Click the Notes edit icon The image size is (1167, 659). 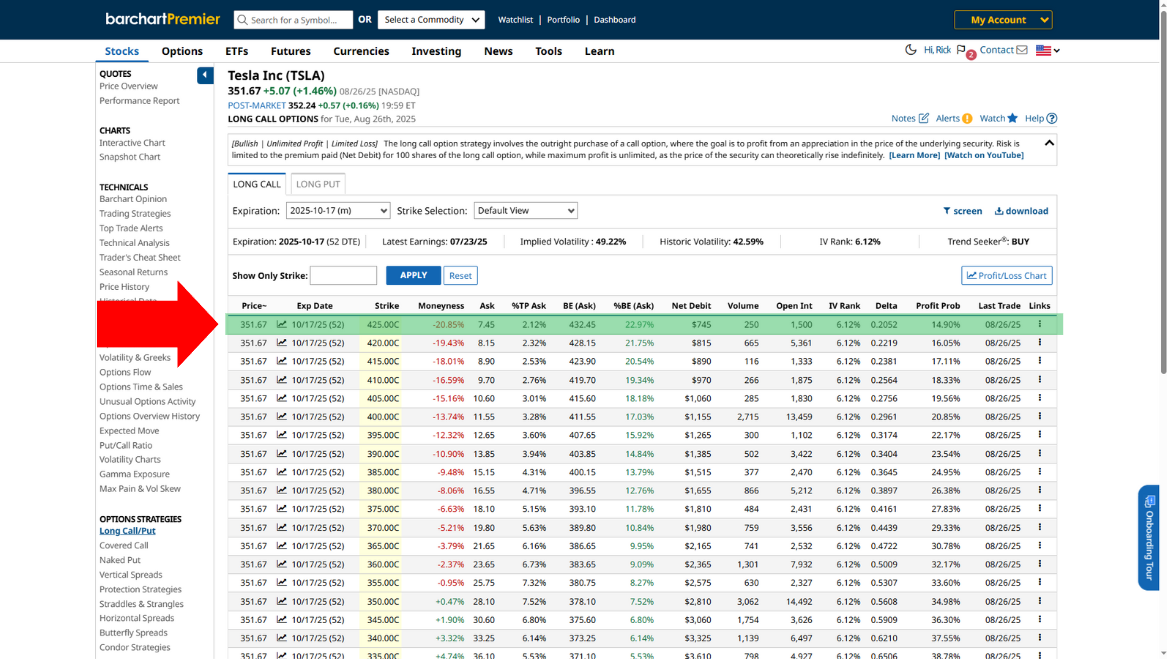[x=924, y=118]
